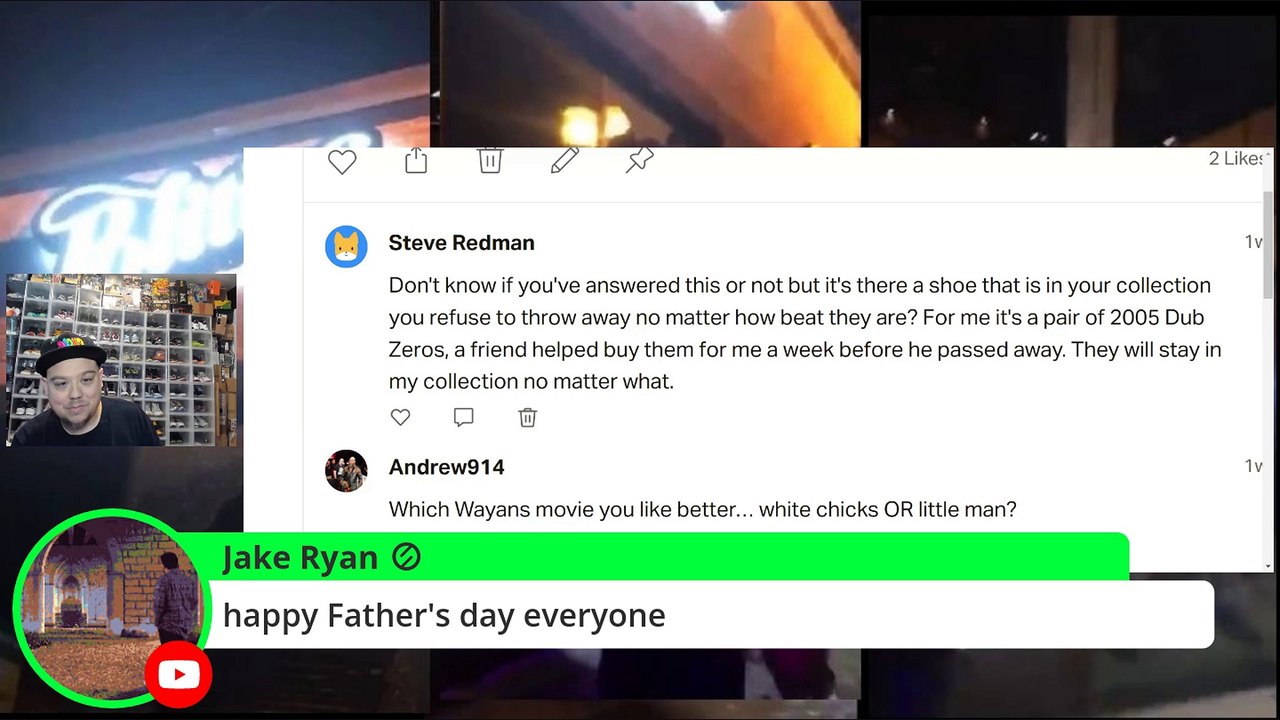The height and width of the screenshot is (720, 1280).
Task: Like Steve Redman's comment
Action: (x=400, y=418)
